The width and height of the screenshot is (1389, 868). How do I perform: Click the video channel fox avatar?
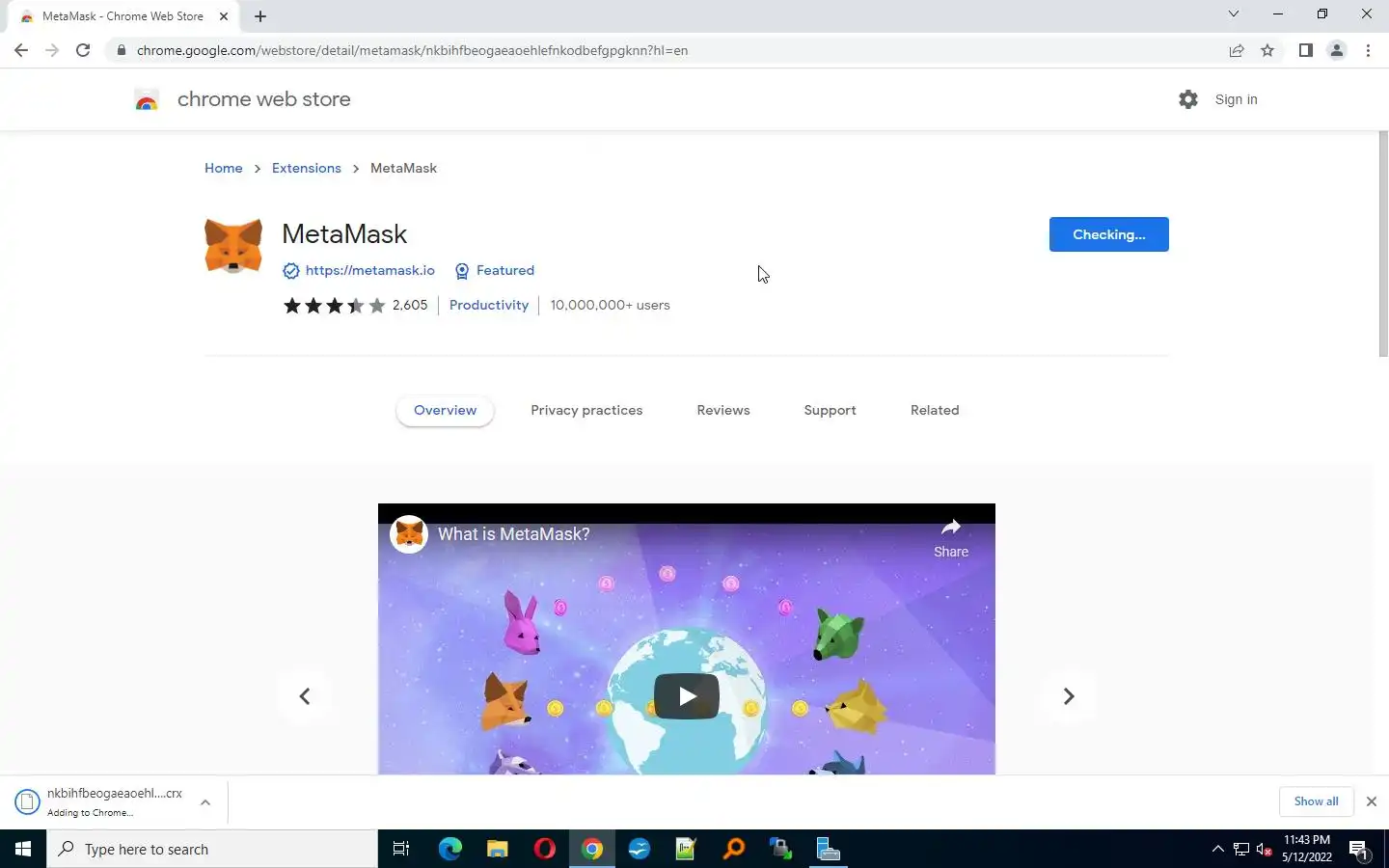409,534
